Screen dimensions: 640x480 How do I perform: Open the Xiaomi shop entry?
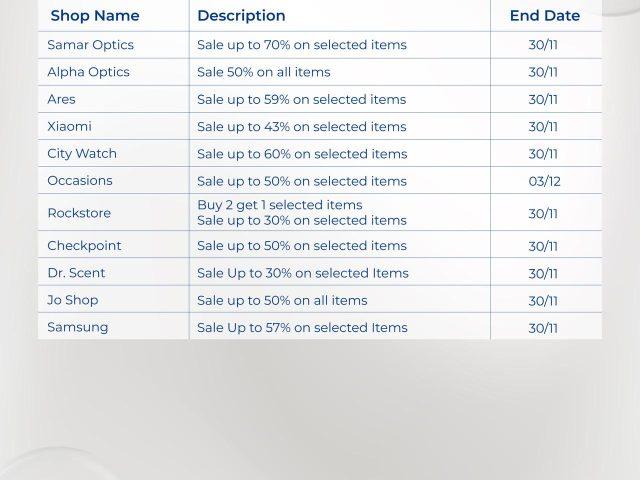pyautogui.click(x=69, y=126)
